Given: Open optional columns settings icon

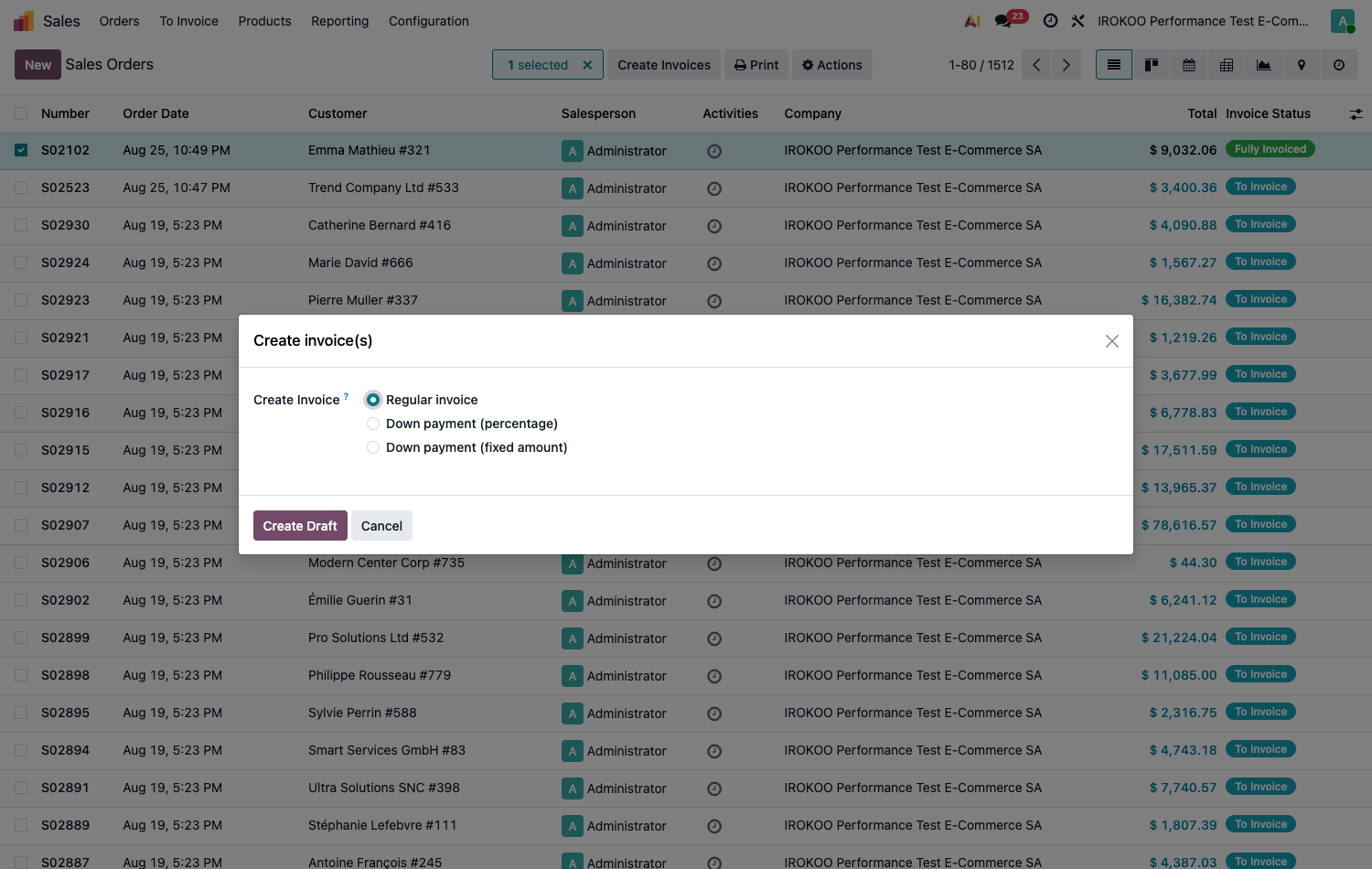Looking at the screenshot, I should [1356, 114].
